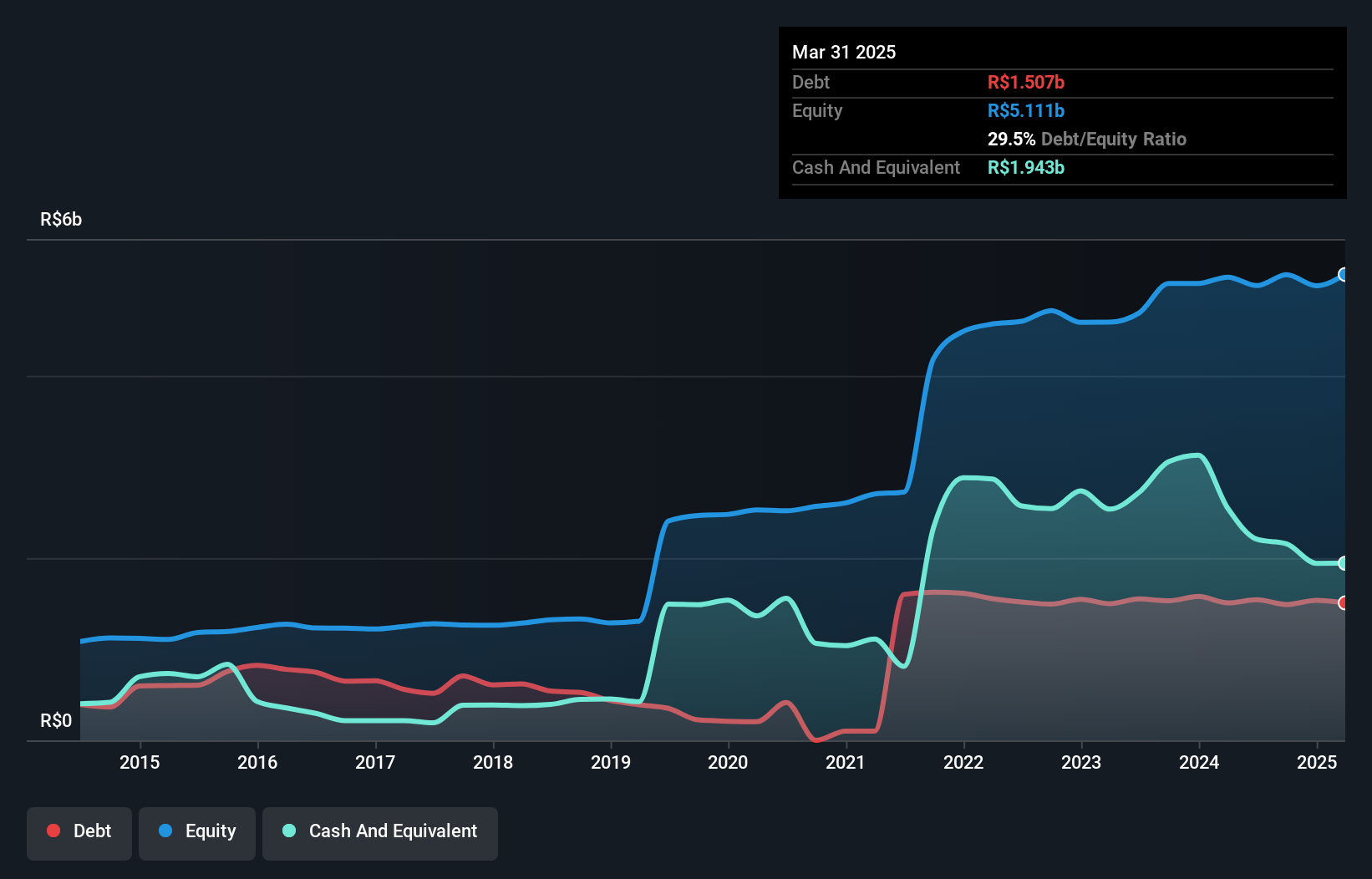Click the red Debt legend dot
The width and height of the screenshot is (1372, 879).
(53, 831)
